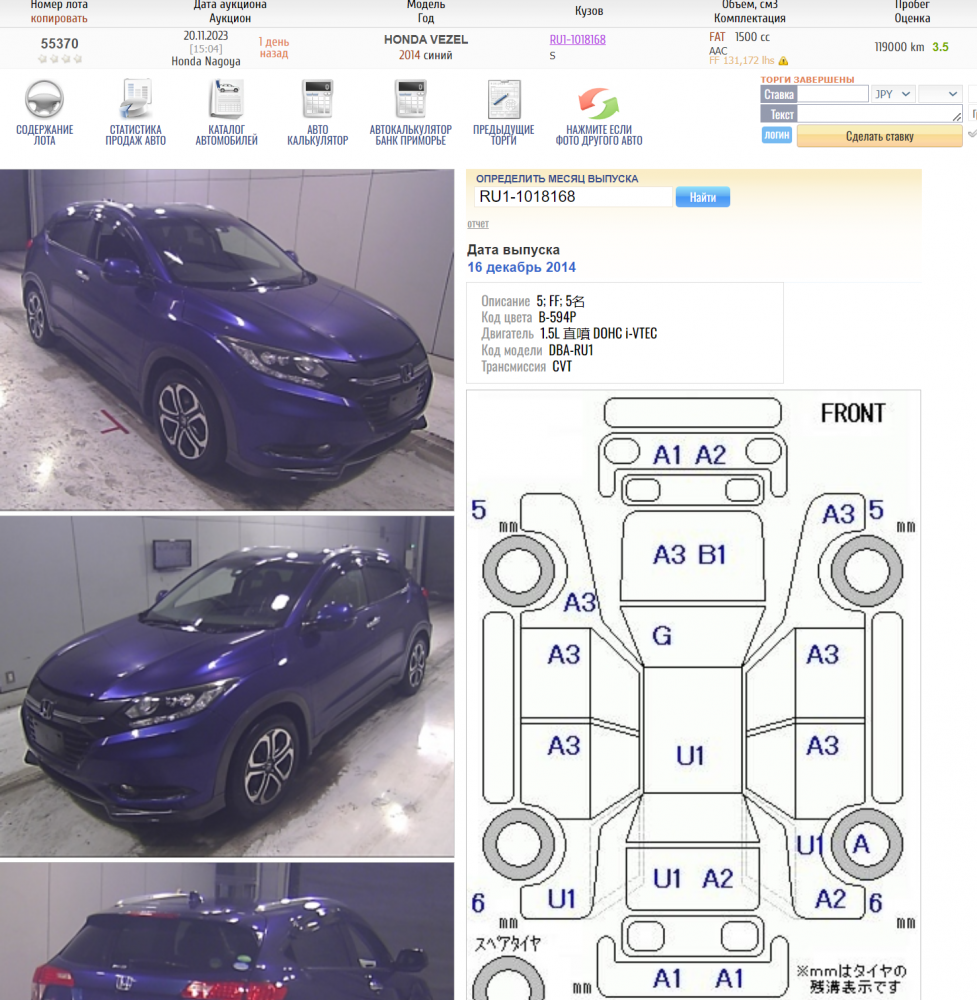
Task: Click the yellow warning triangle near horsepower
Action: (783, 61)
